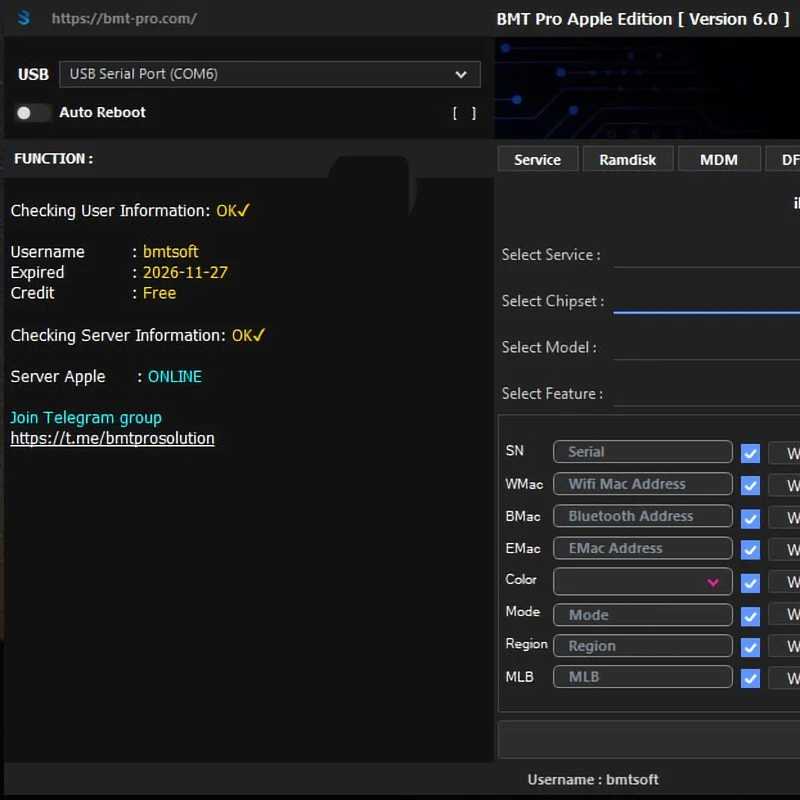
Task: Click the Bluetooth Address field
Action: pyautogui.click(x=643, y=516)
